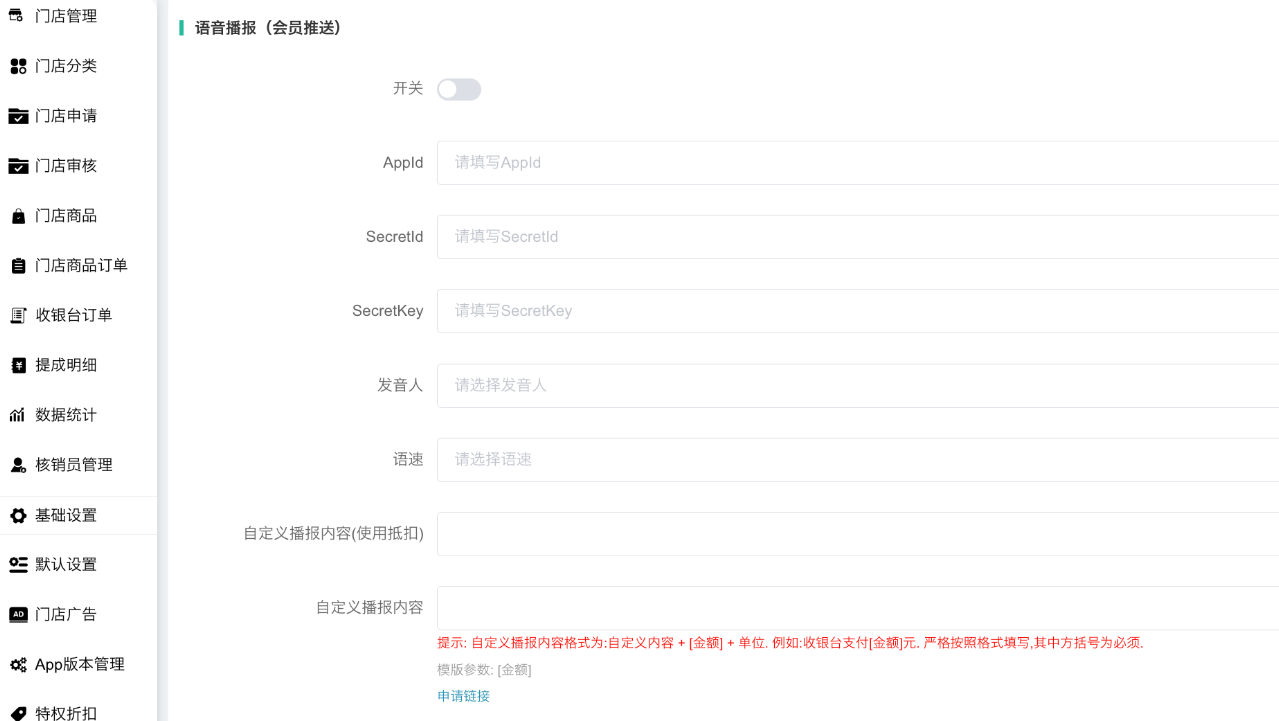Select 收银台订单 in the sidebar
Viewport: 1279px width, 721px height.
73,315
